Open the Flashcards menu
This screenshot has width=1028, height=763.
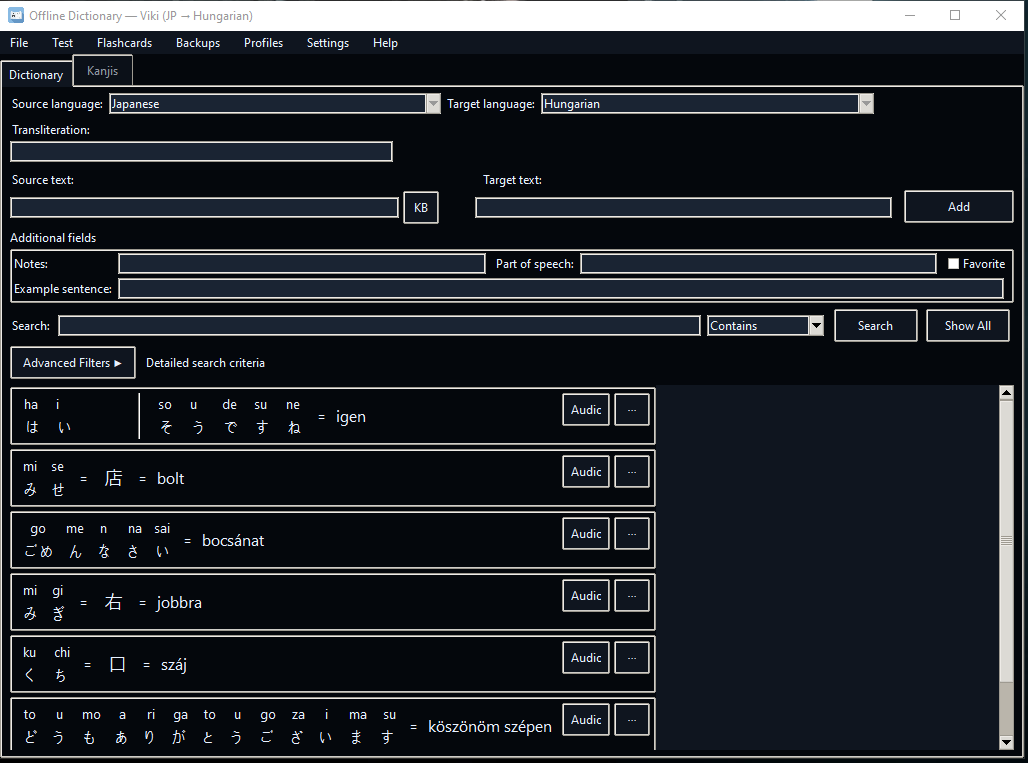pos(125,43)
